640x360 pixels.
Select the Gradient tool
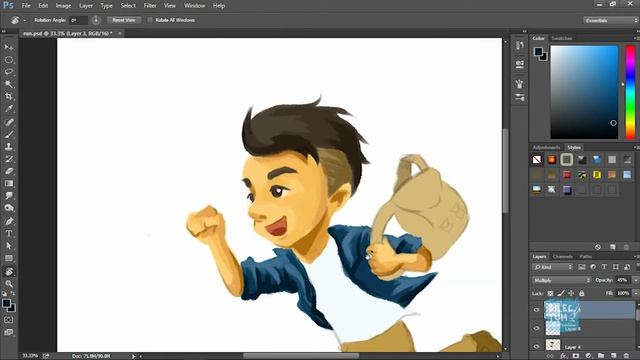pos(9,183)
